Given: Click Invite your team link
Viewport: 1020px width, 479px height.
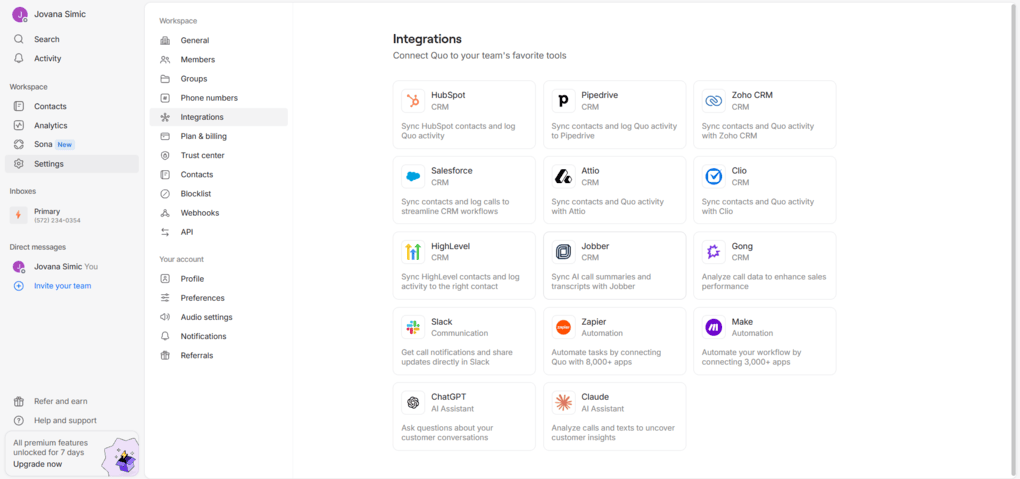Looking at the screenshot, I should tap(62, 286).
